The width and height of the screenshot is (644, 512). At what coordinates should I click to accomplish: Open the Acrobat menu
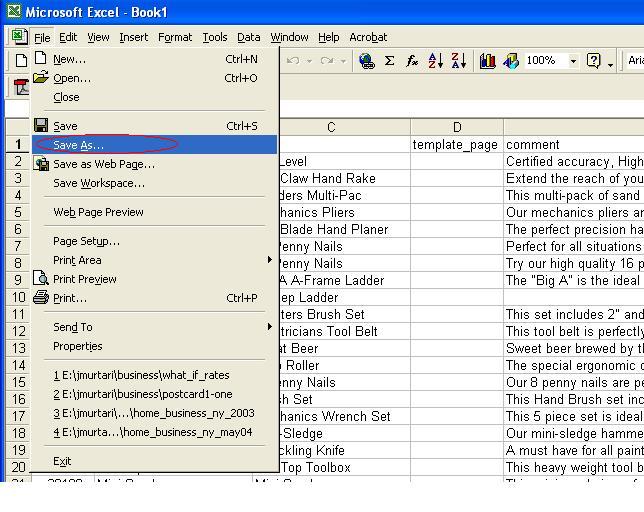368,37
